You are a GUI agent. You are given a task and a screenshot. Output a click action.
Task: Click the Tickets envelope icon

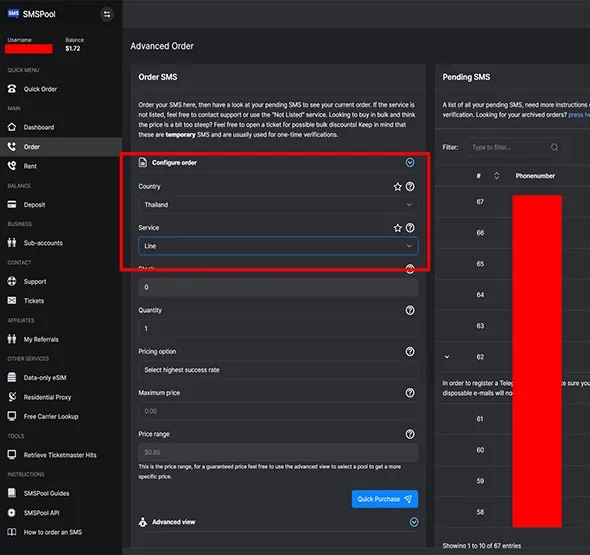(x=12, y=300)
